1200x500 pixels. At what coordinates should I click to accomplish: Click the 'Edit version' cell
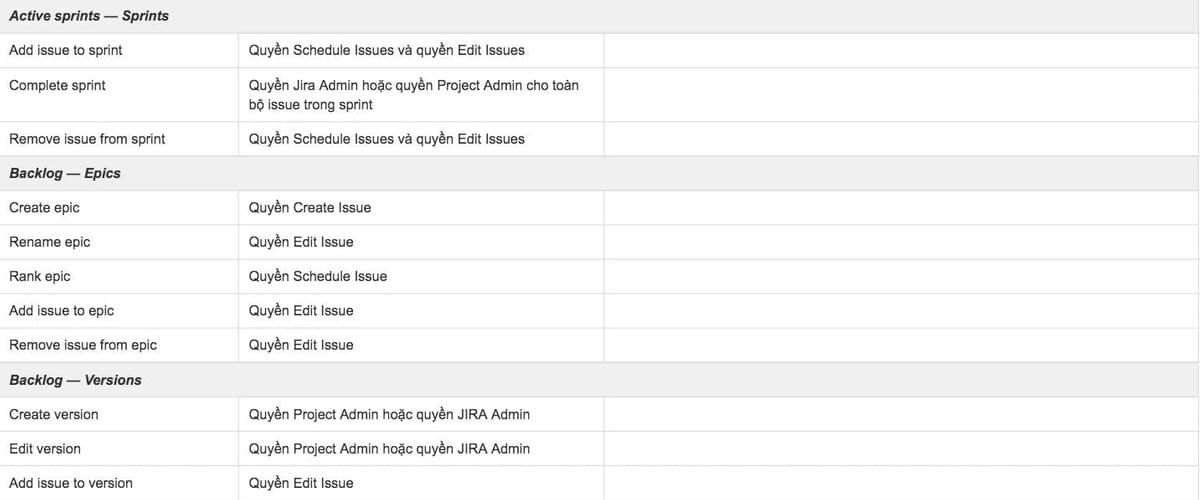click(x=45, y=449)
